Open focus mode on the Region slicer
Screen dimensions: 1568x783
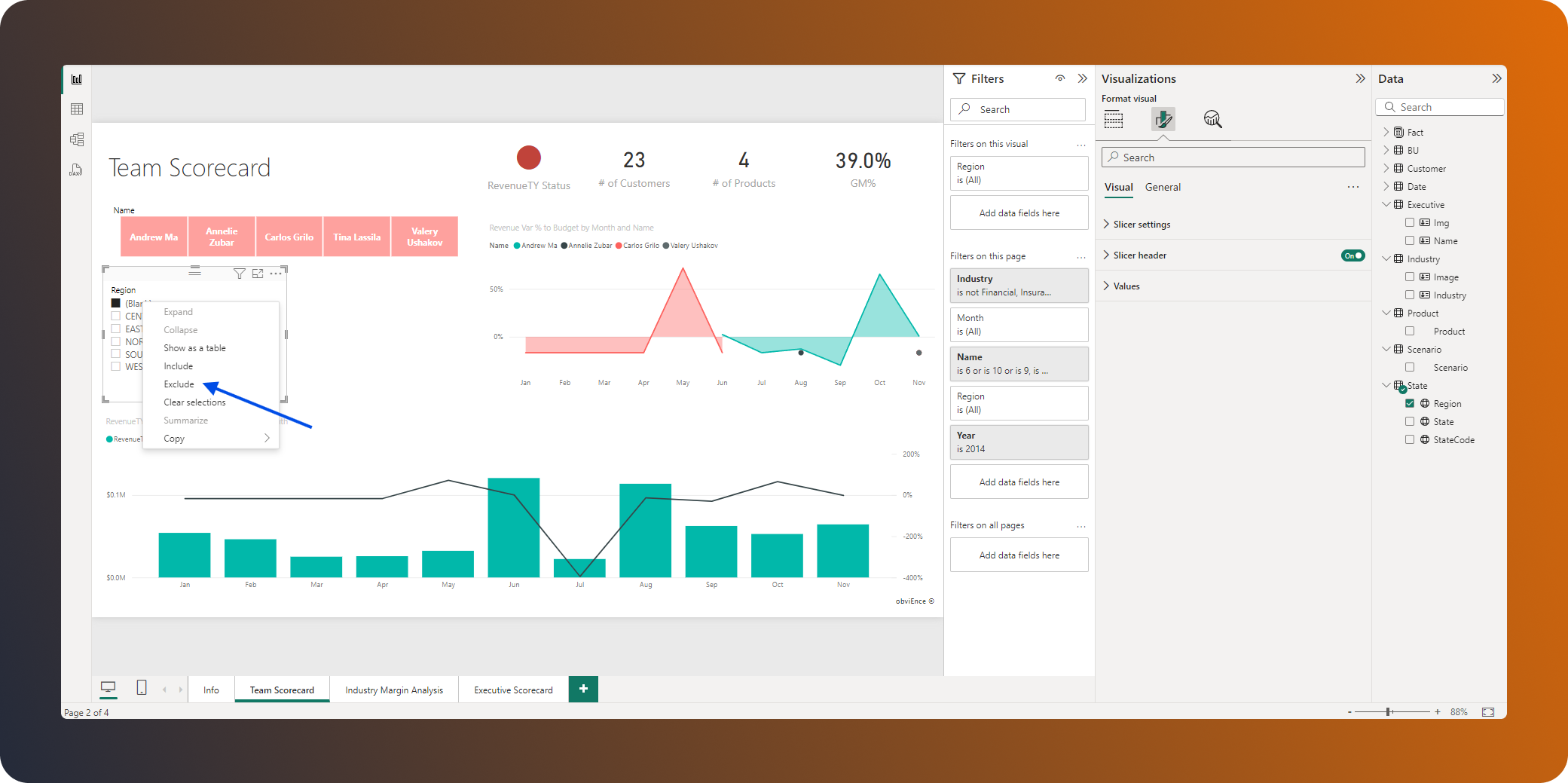(x=258, y=273)
